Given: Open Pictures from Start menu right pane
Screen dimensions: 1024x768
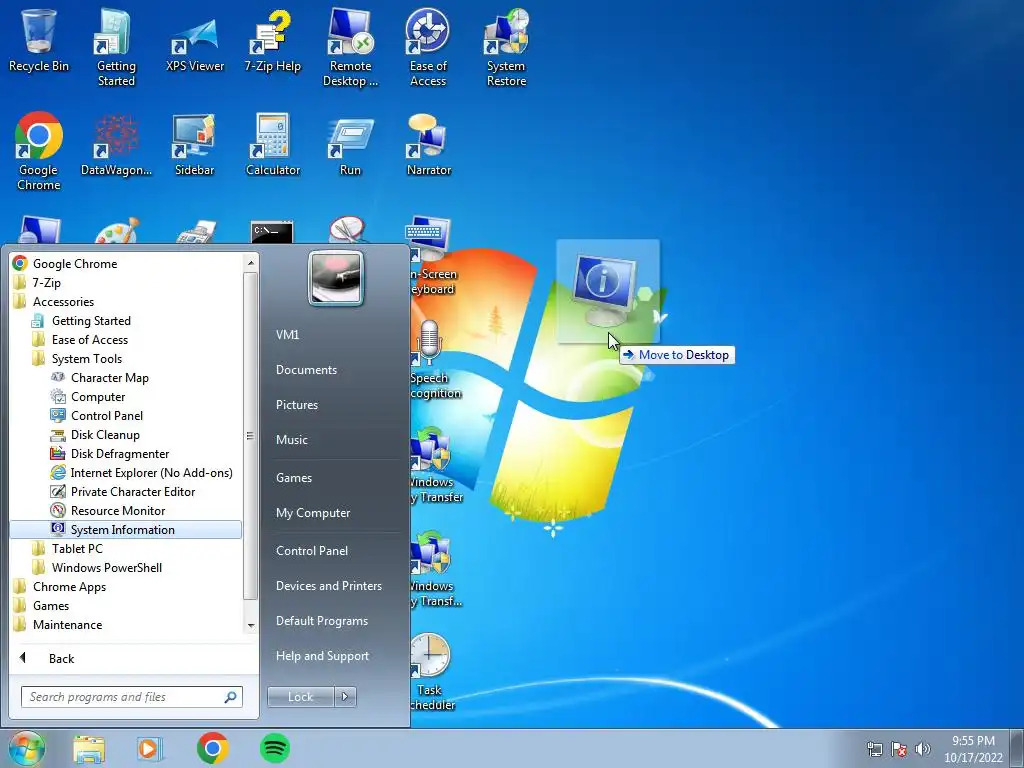Looking at the screenshot, I should [x=296, y=405].
